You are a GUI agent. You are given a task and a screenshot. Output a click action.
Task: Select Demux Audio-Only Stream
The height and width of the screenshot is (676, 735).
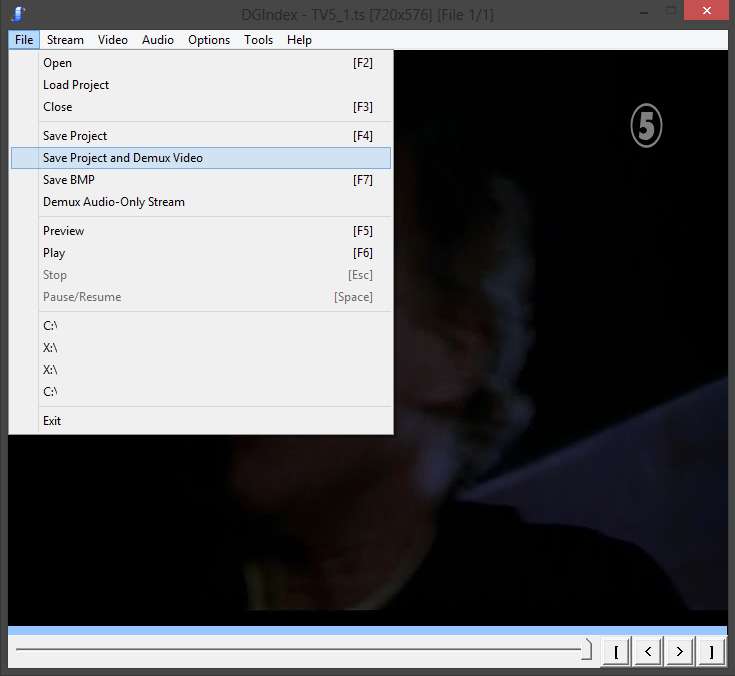114,202
